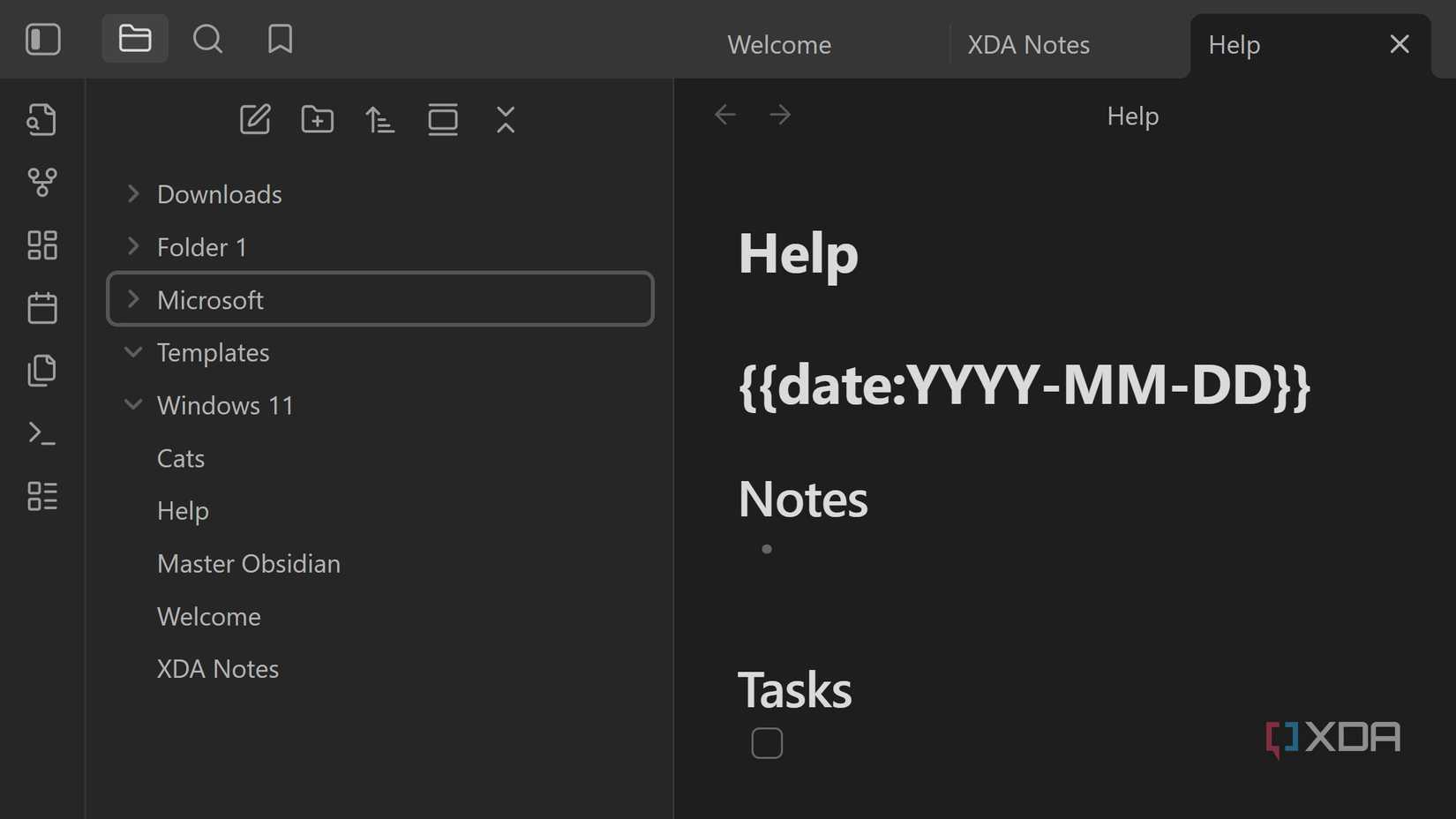Switch to the XDA Notes tab
Screen dimensions: 1456x819
1028,45
